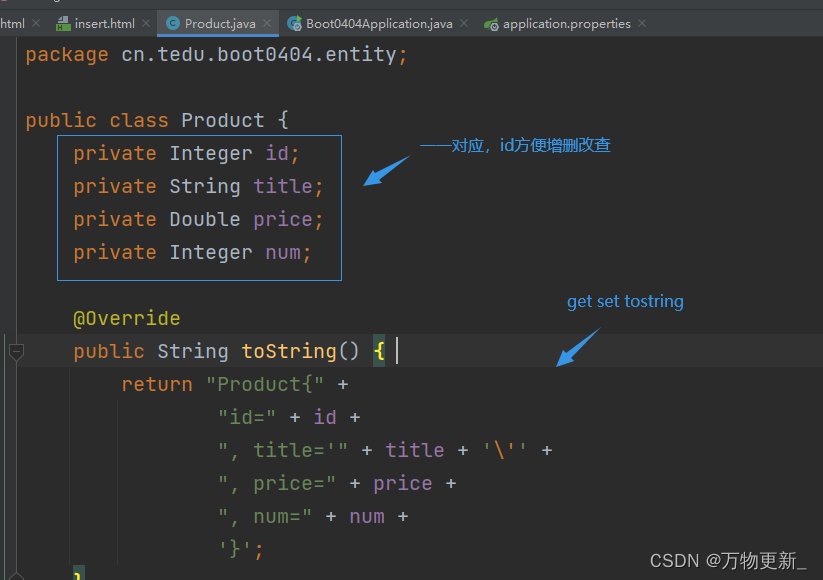Image resolution: width=823 pixels, height=580 pixels.
Task: Place cursor on the Product class name
Action: [x=222, y=119]
